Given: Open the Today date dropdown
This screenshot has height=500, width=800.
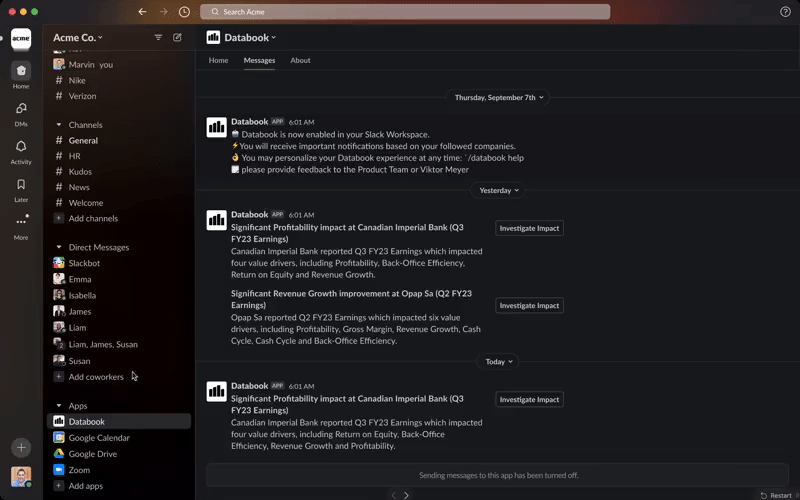Looking at the screenshot, I should [x=498, y=362].
